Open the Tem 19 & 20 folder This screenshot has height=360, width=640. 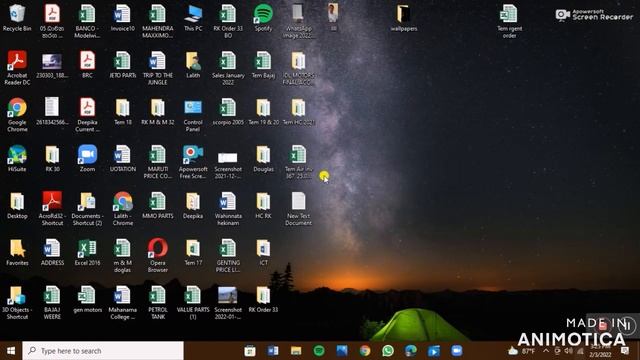click(263, 111)
